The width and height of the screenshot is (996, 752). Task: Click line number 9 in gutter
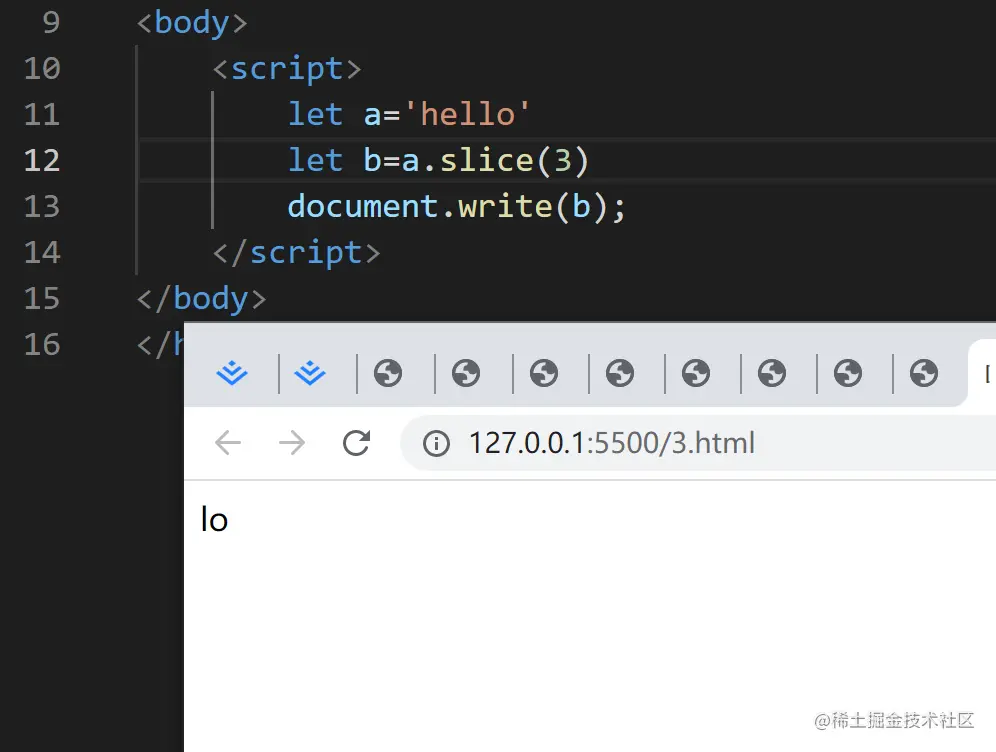point(51,22)
